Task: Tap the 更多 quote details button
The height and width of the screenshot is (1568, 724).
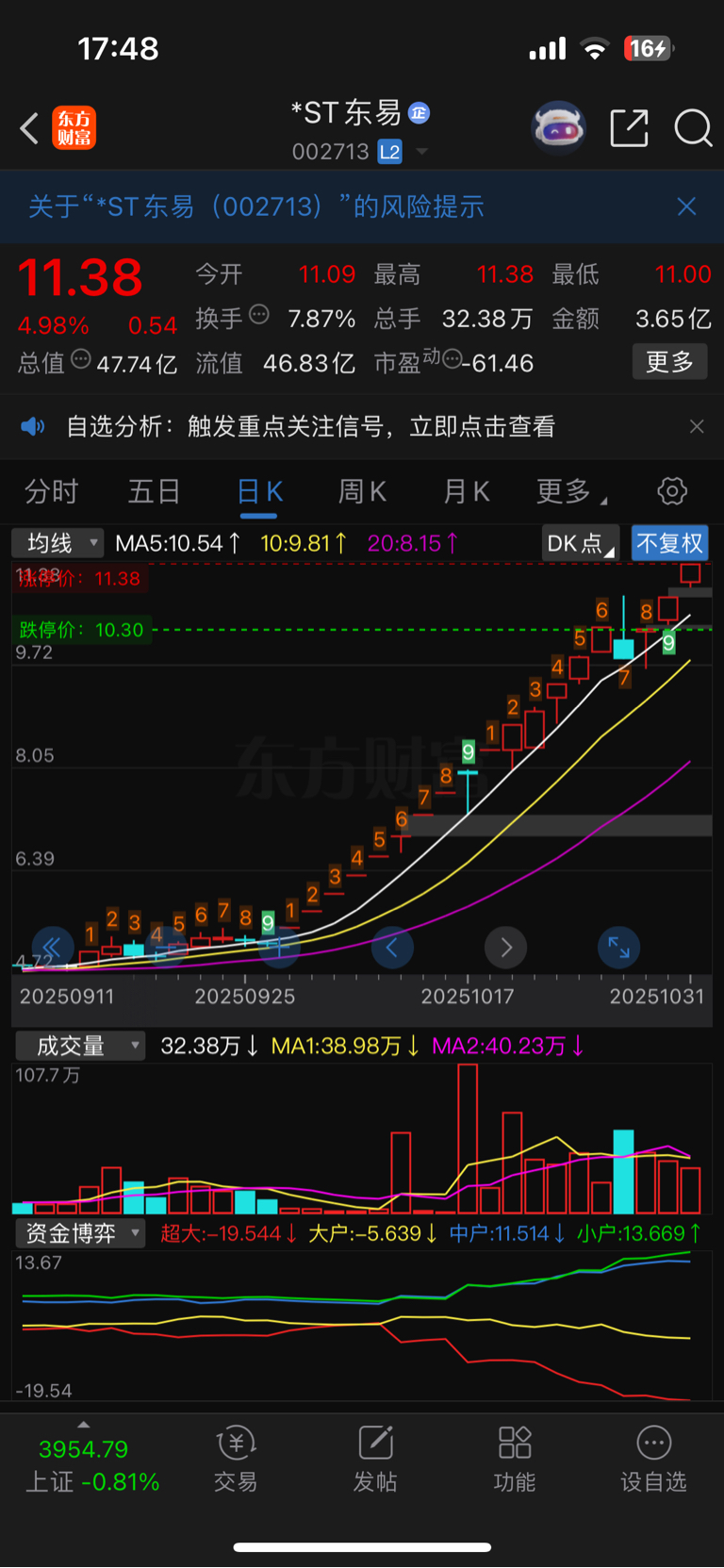Action: (x=669, y=361)
